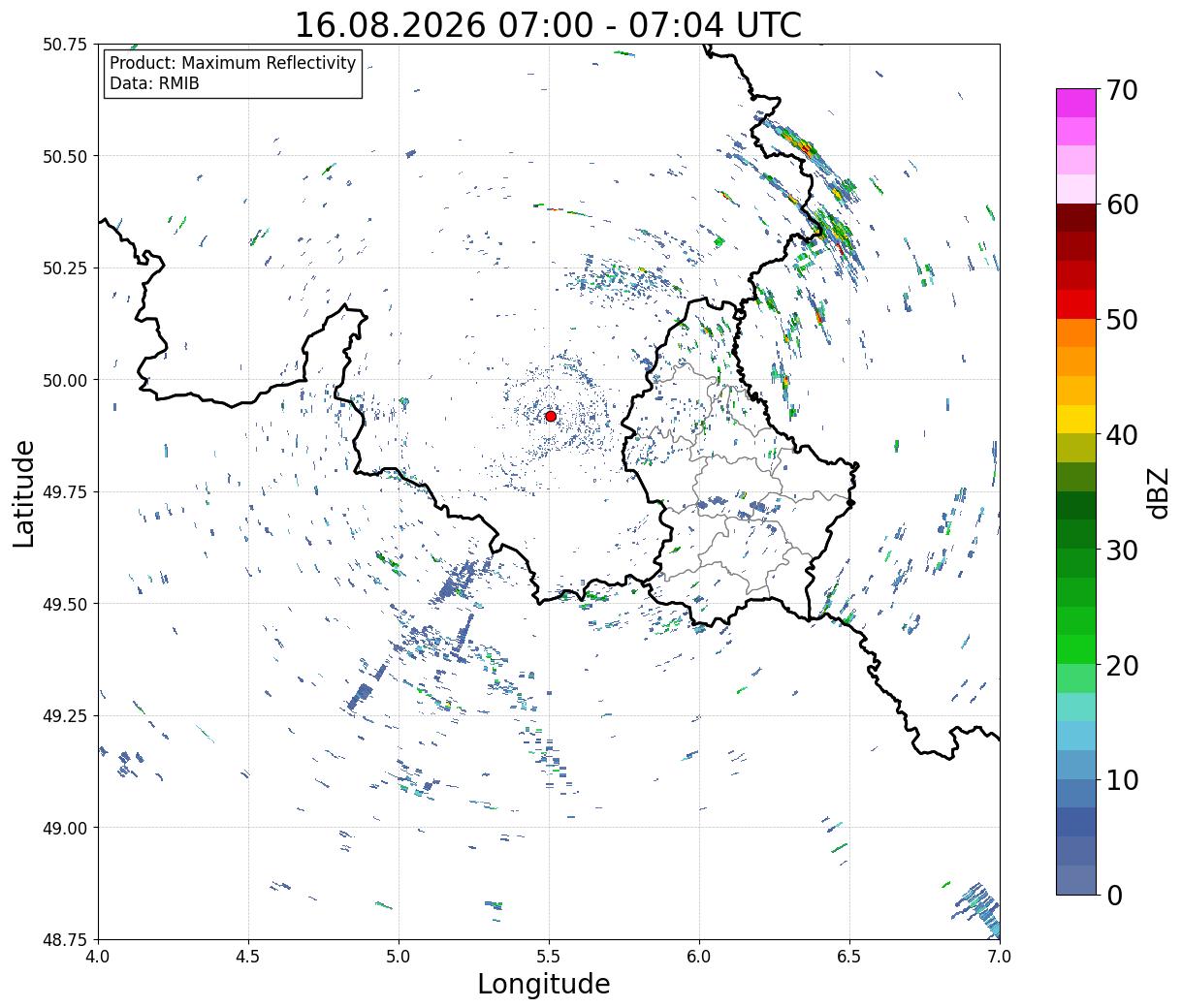Click the bright green 20 dBZ colorbar band
This screenshot has height=1008, width=1182.
[1076, 649]
